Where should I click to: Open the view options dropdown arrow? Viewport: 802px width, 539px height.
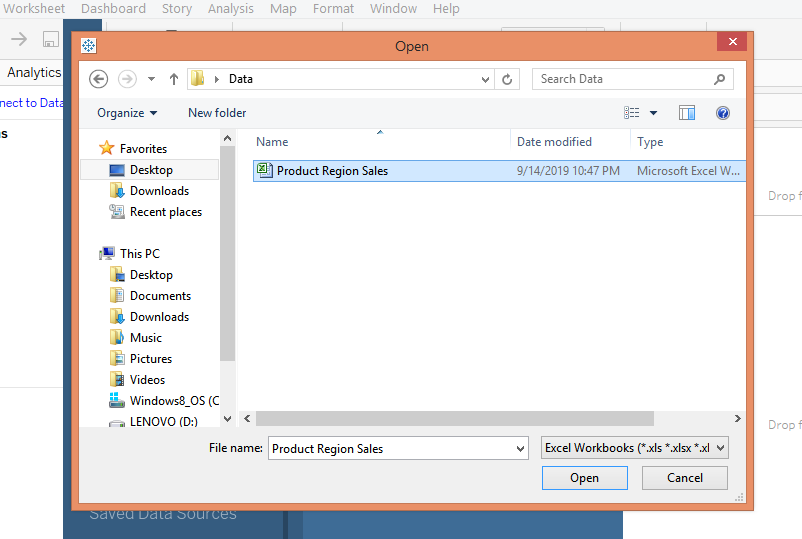[653, 113]
